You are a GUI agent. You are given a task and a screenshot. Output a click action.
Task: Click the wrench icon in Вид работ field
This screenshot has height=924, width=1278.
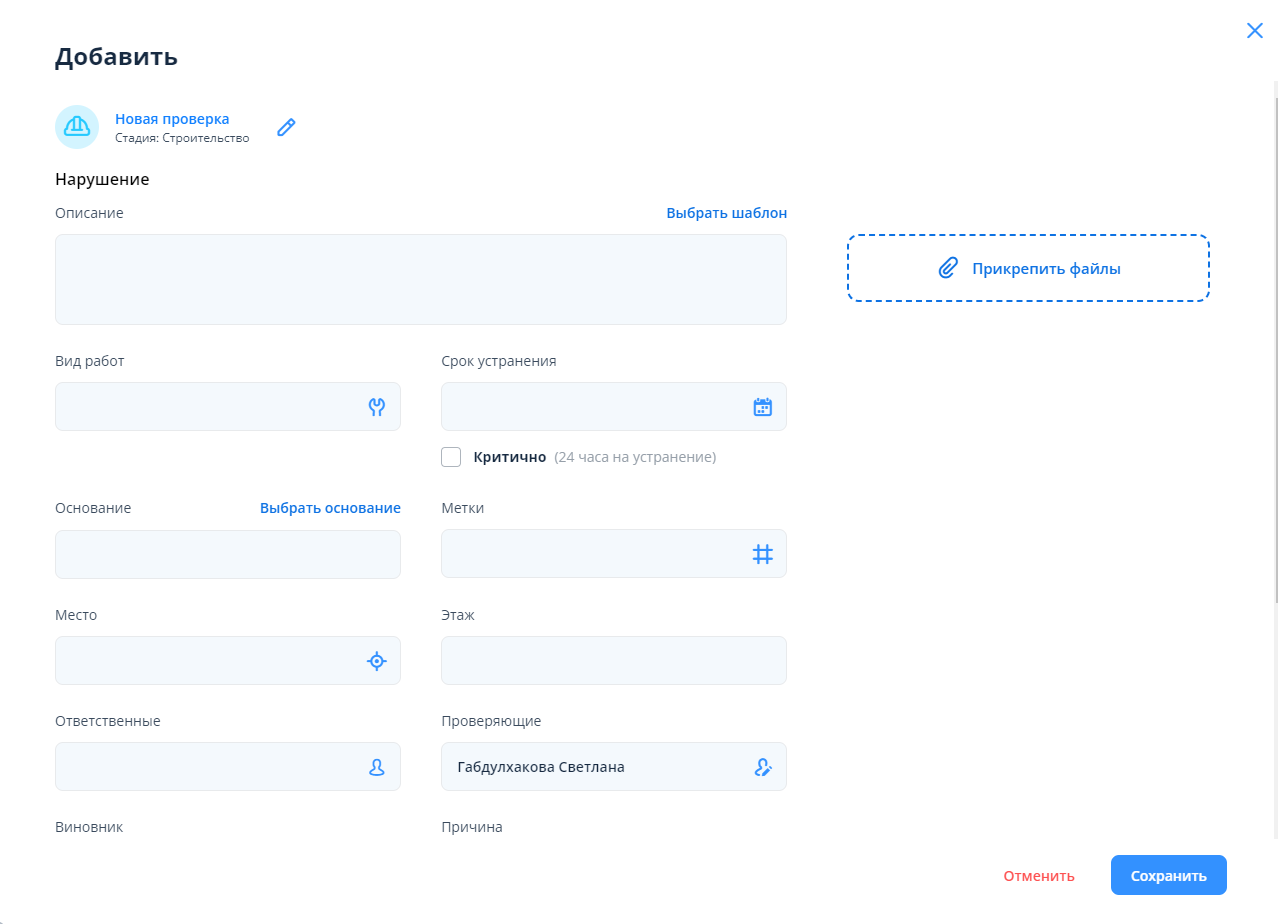coord(377,407)
